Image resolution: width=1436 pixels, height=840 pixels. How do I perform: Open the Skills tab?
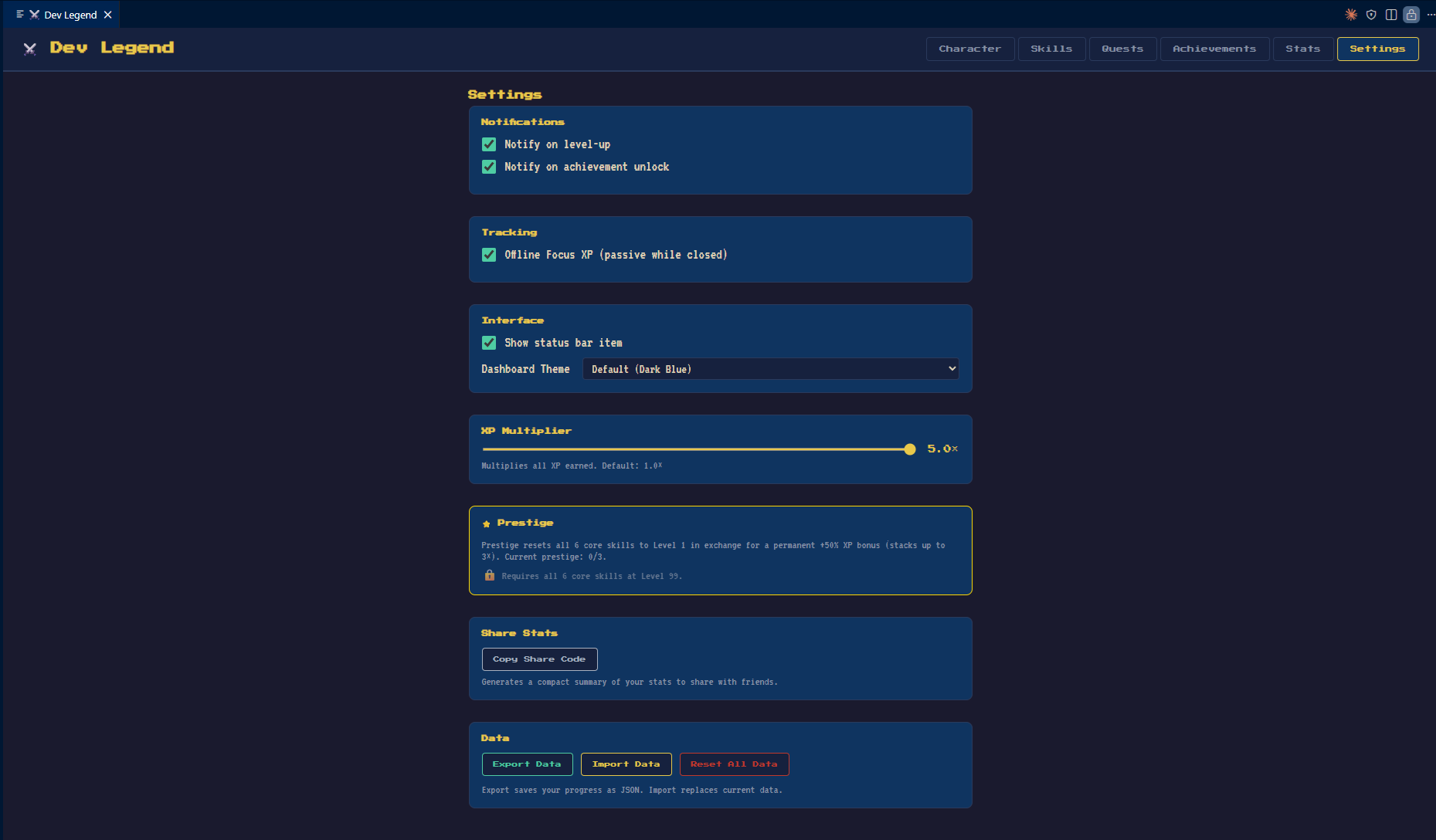point(1051,49)
